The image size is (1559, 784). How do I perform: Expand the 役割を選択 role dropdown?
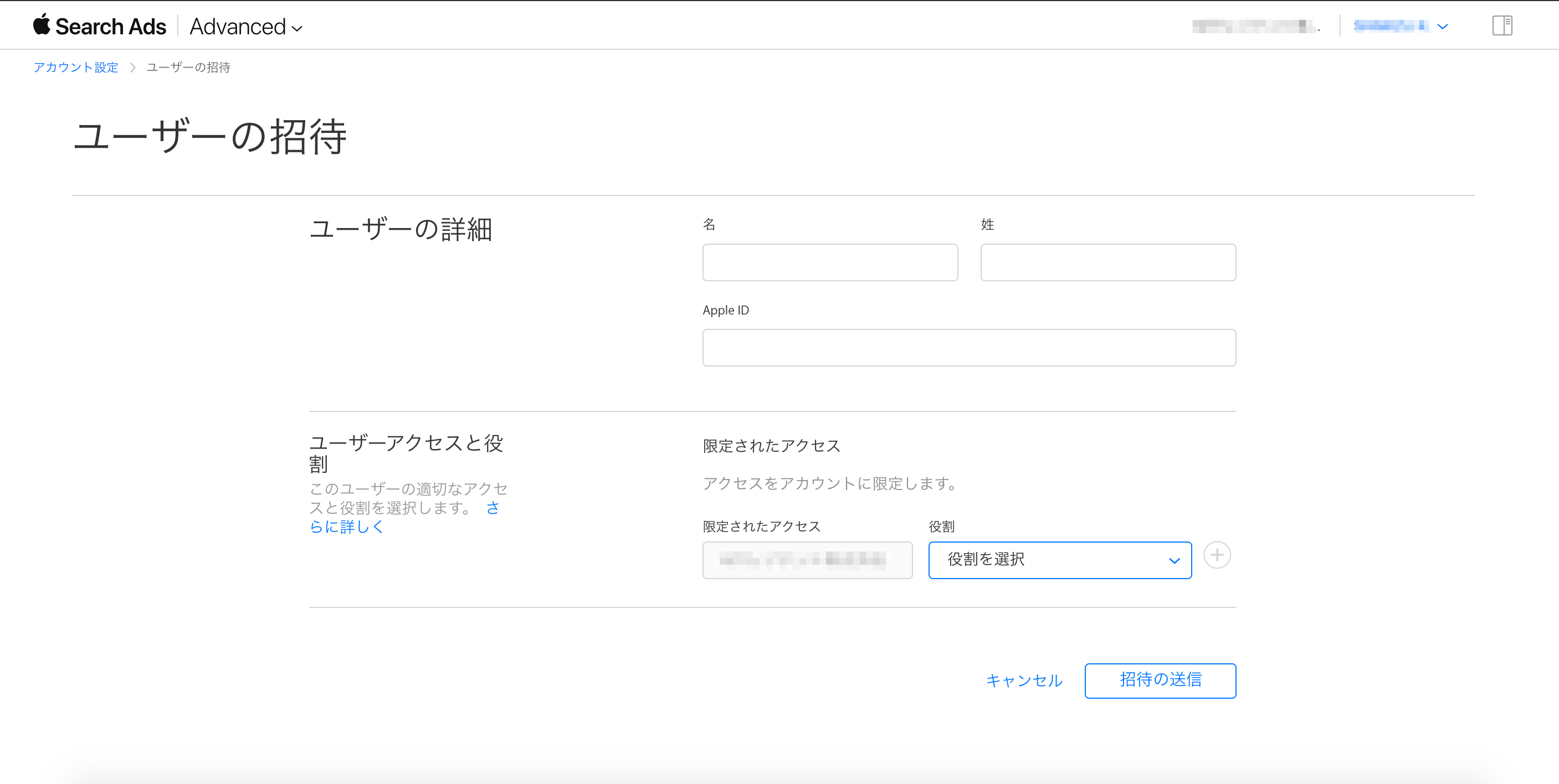point(1059,560)
